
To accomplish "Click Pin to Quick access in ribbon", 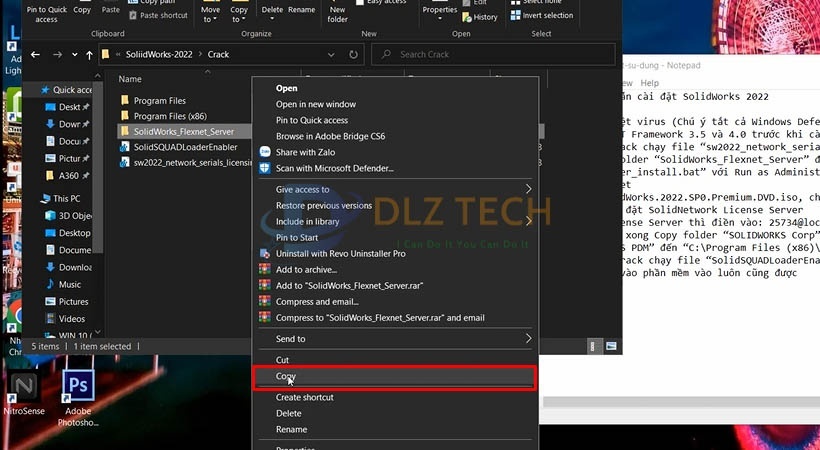I will (x=47, y=14).
